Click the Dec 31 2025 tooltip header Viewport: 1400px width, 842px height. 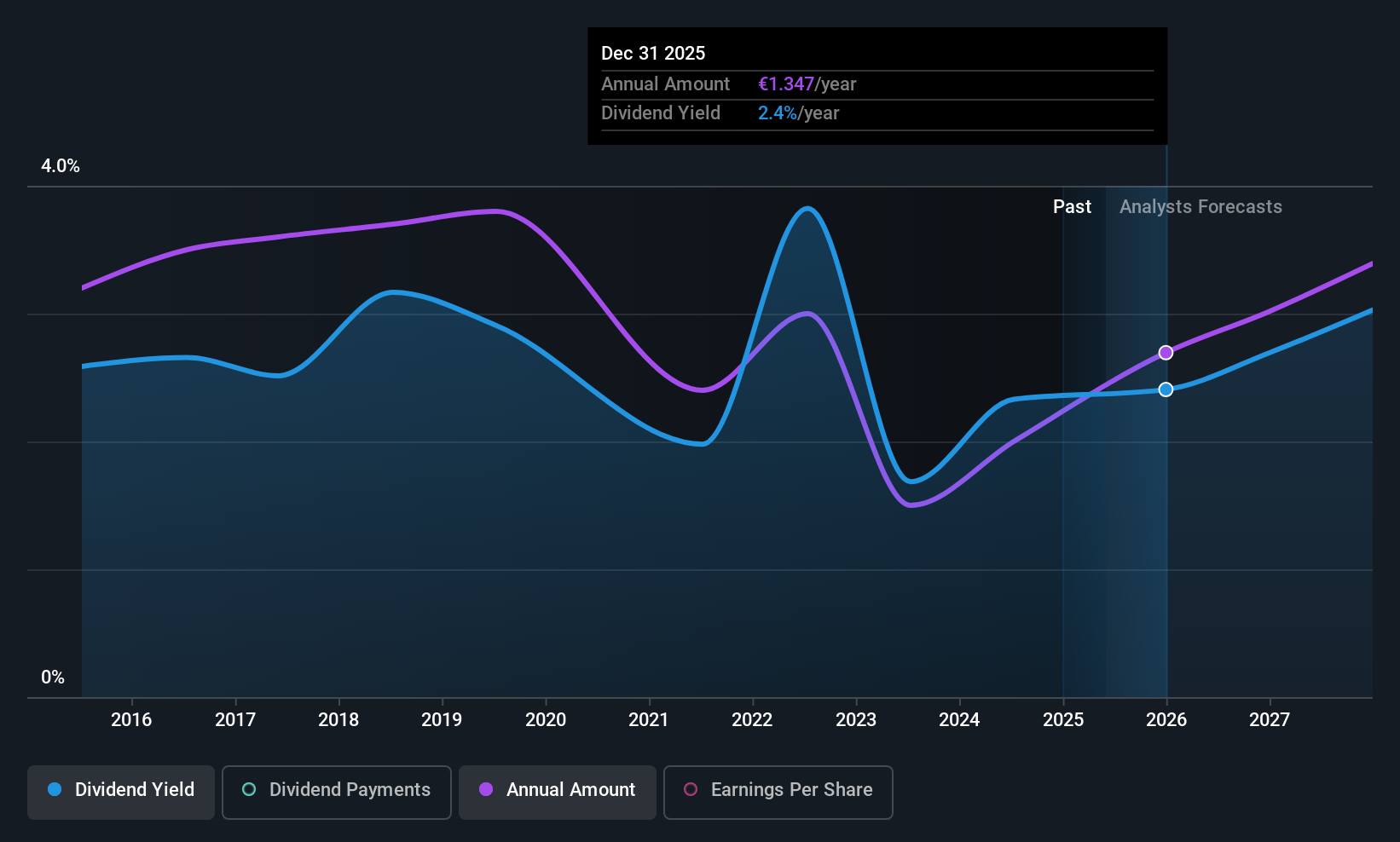pos(653,54)
